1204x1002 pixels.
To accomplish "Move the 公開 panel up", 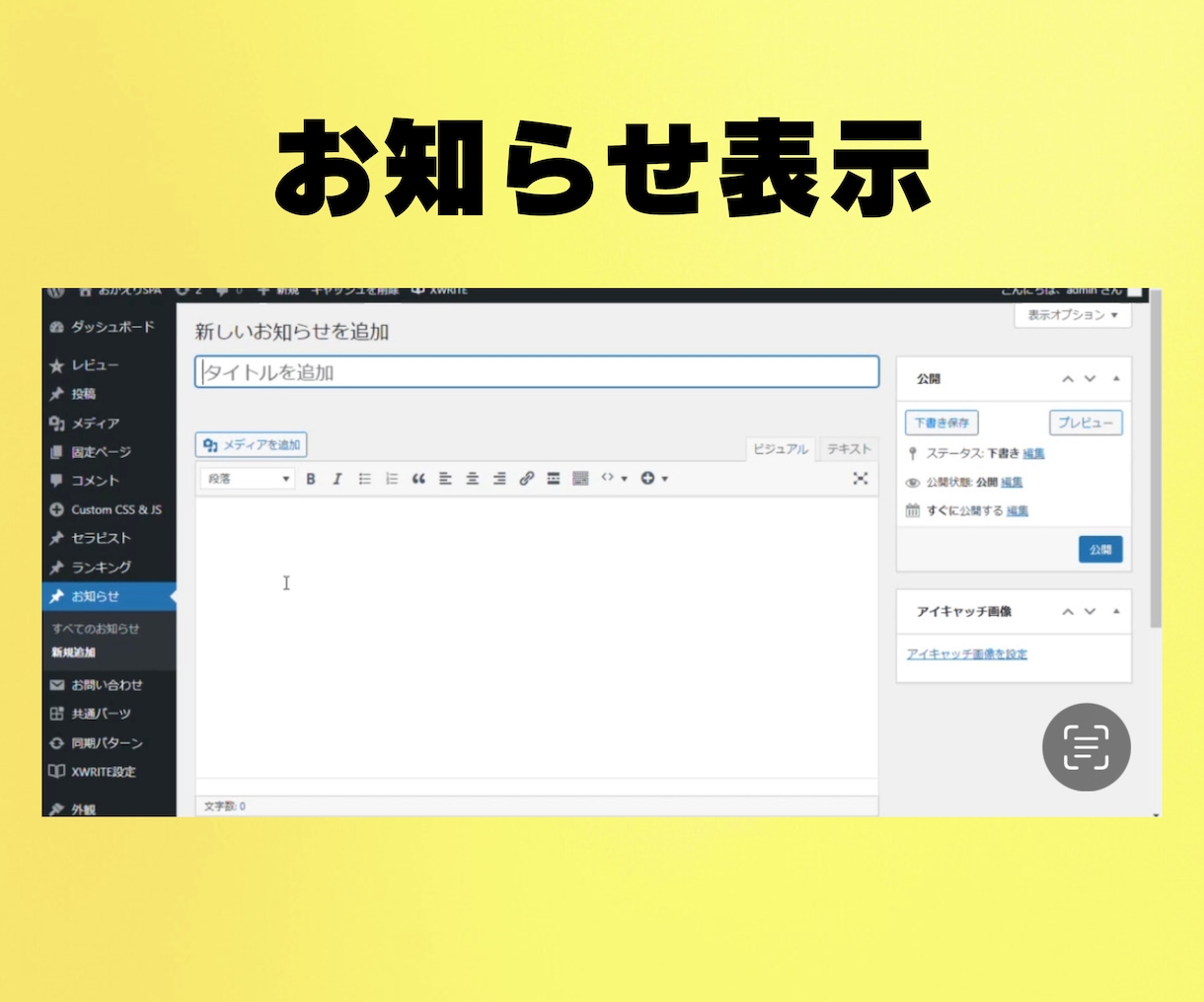I will click(x=1068, y=379).
